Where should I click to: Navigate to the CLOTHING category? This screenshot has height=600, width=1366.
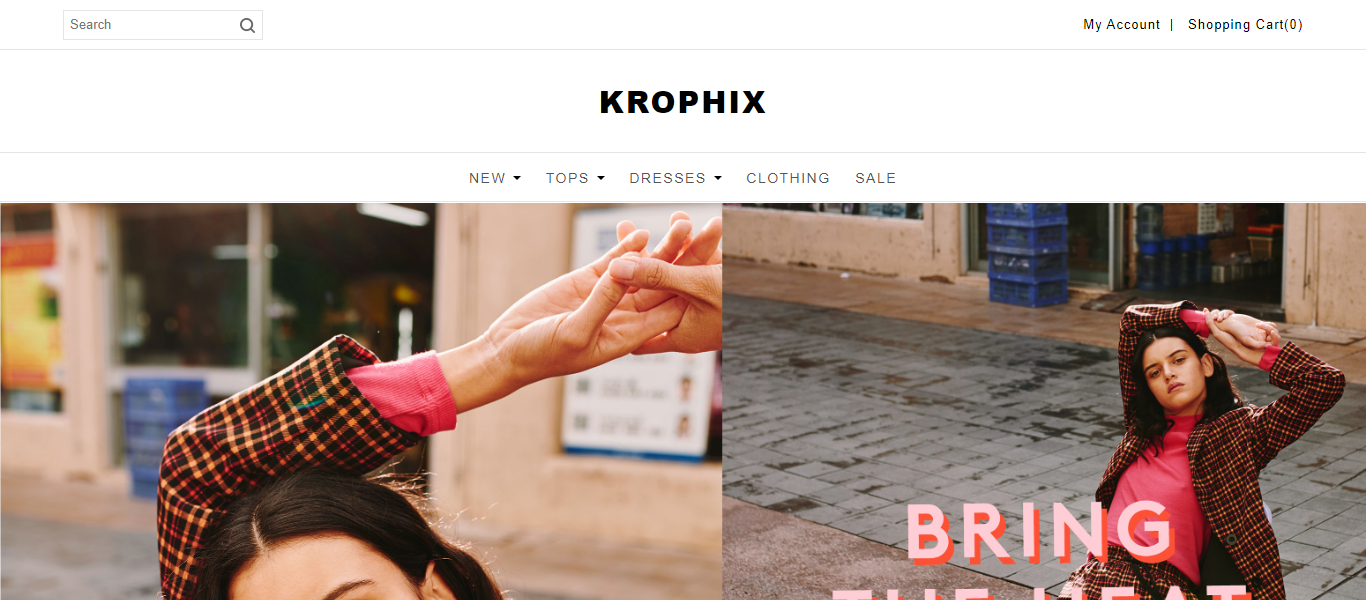tap(788, 178)
